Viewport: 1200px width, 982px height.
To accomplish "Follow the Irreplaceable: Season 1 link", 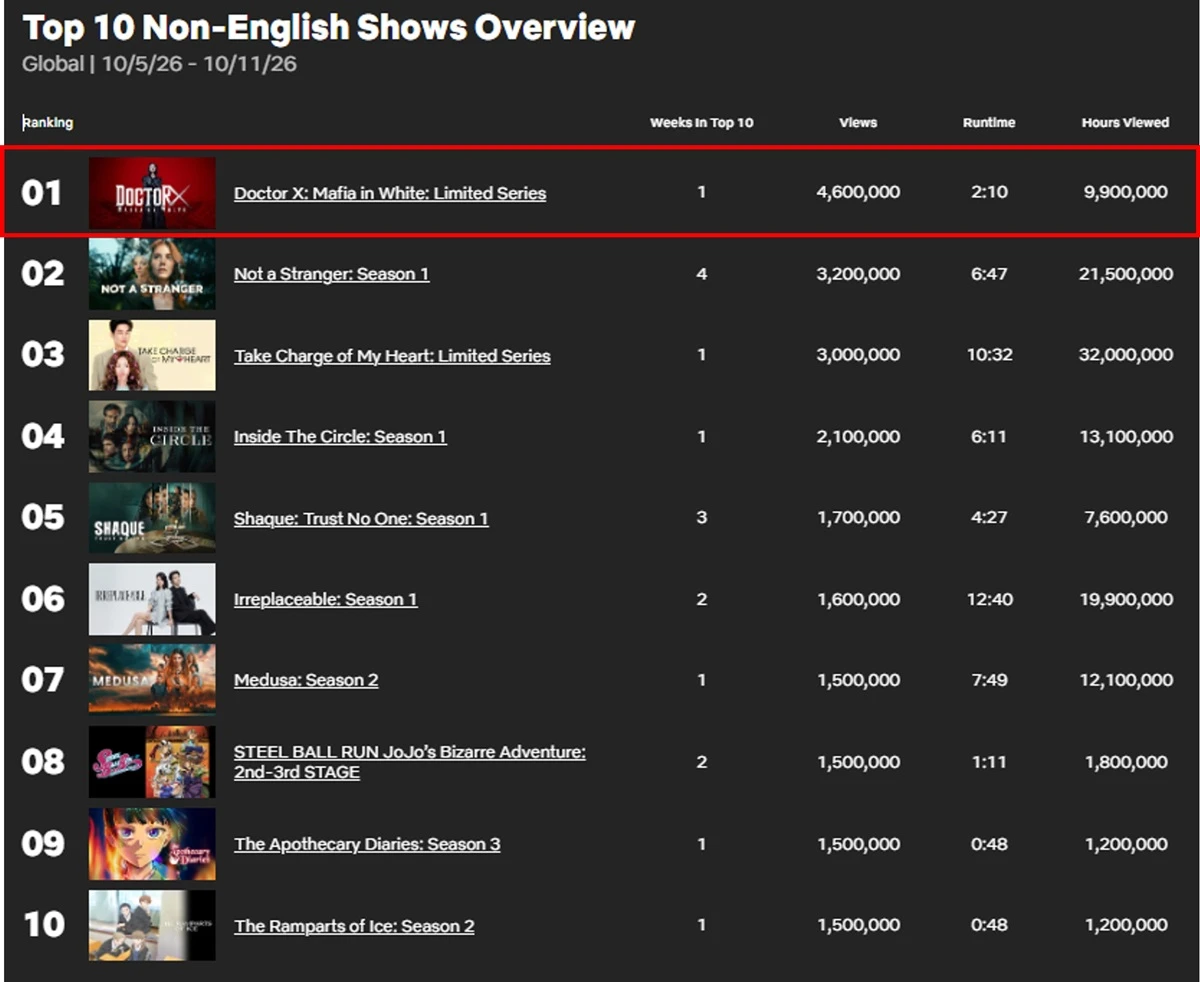I will [x=326, y=599].
